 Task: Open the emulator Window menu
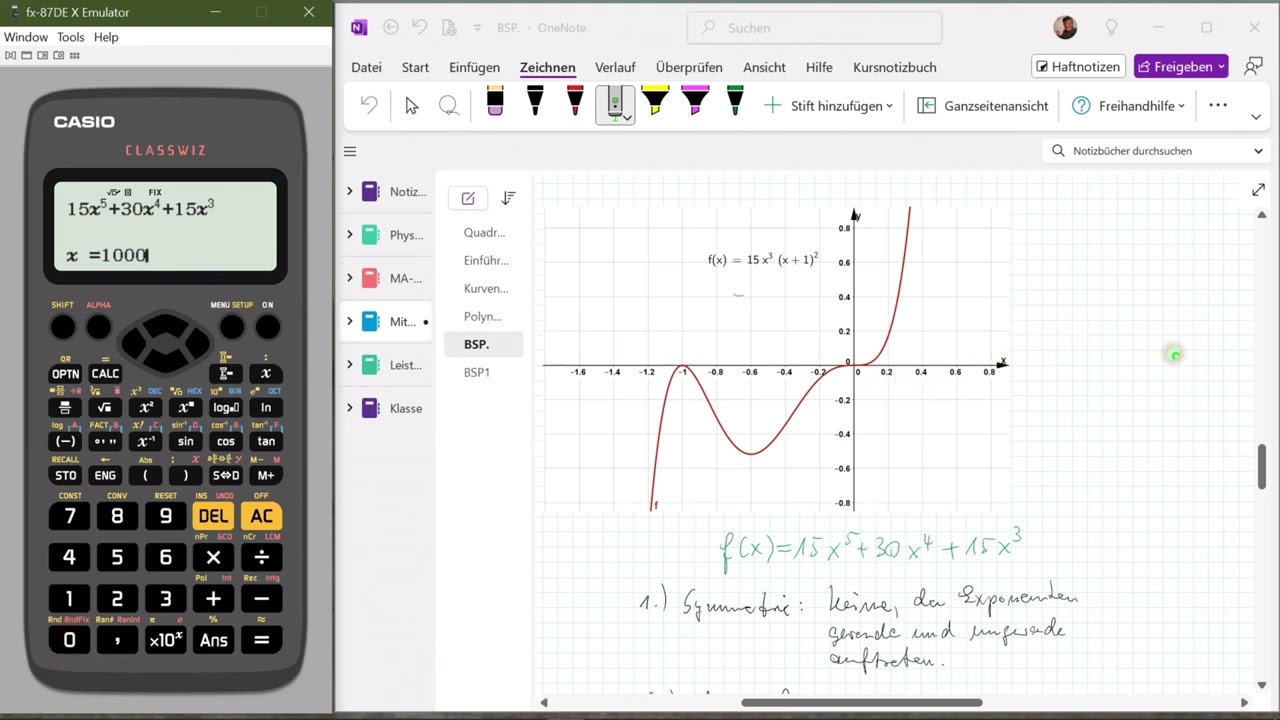[x=26, y=37]
